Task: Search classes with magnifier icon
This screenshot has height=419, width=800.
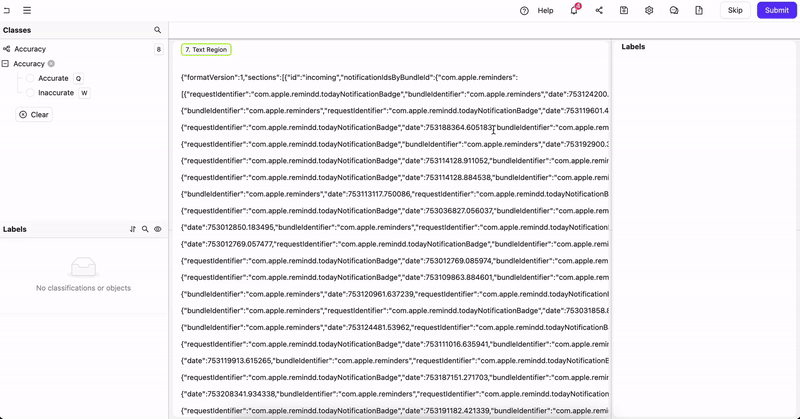Action: (x=158, y=30)
